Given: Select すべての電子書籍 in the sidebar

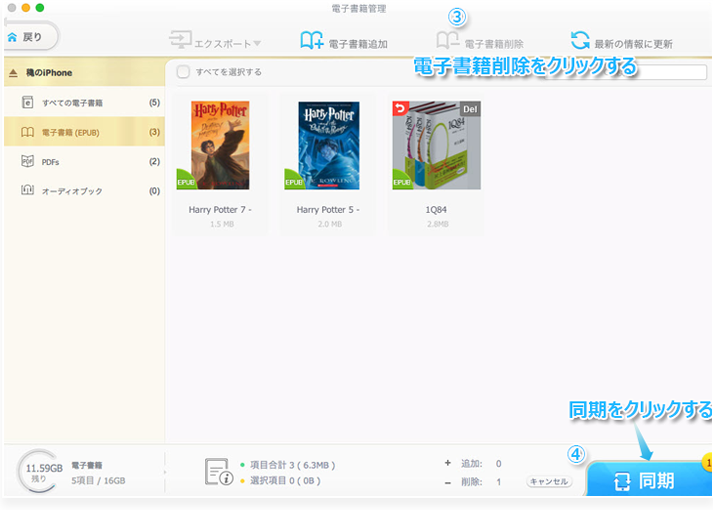Looking at the screenshot, I should 85,102.
